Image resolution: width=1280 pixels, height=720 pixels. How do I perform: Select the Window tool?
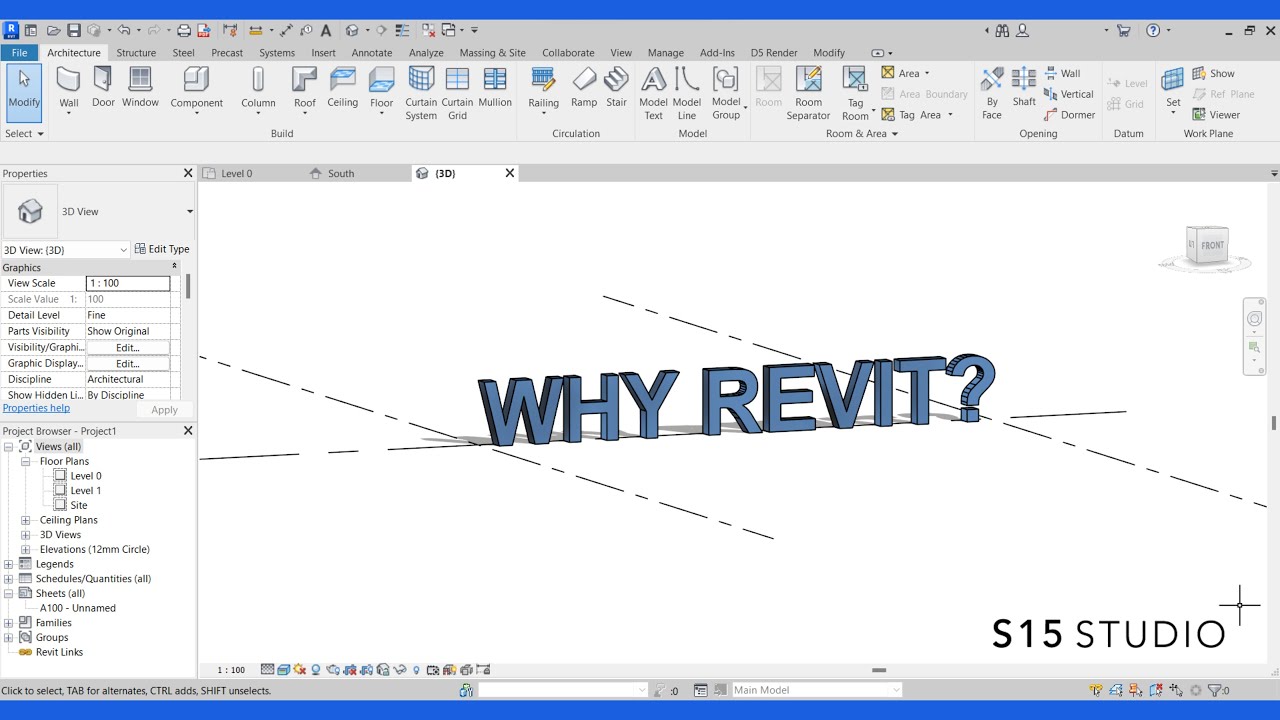tap(140, 87)
